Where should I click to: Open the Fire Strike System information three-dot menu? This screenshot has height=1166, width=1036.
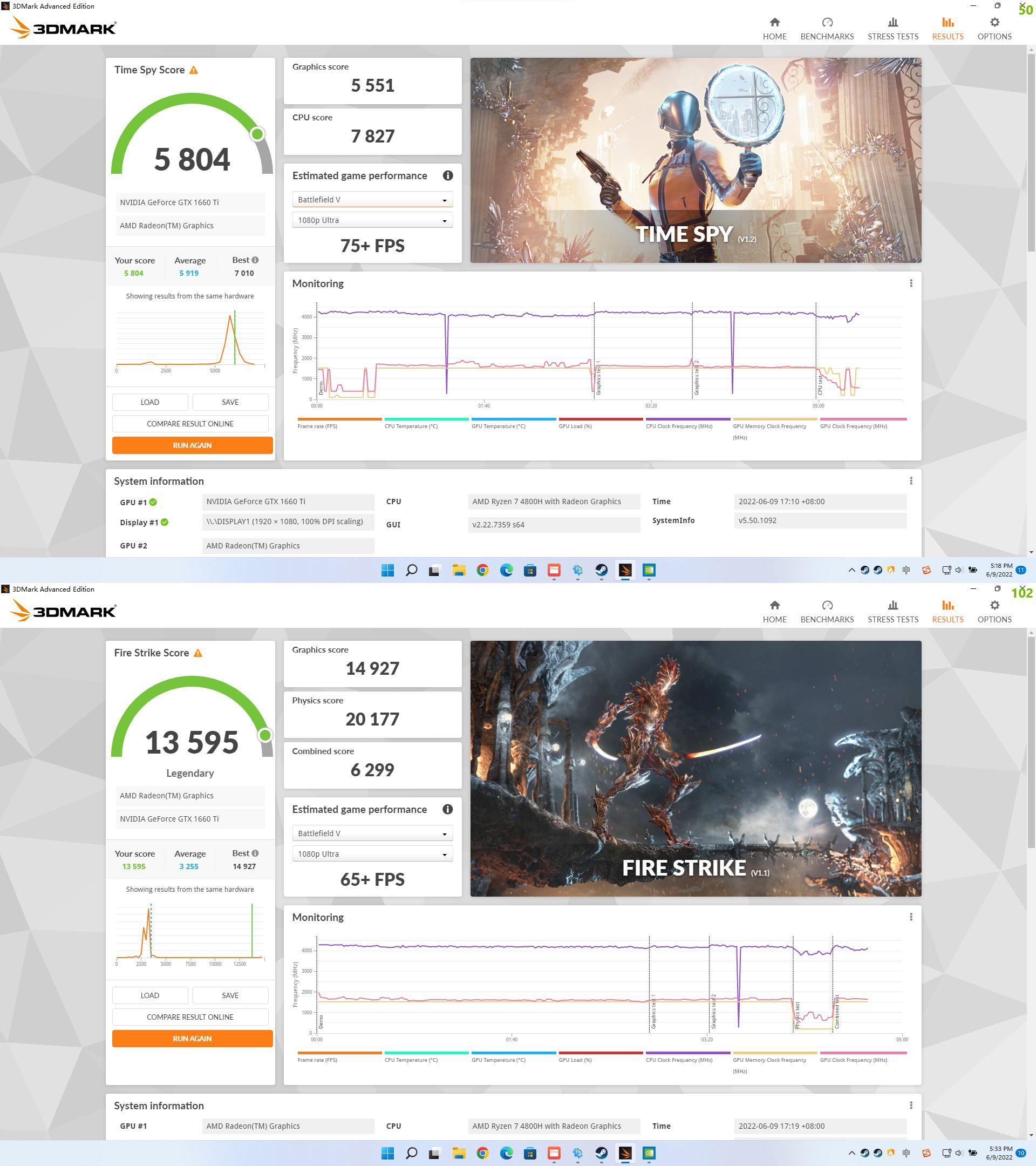click(911, 1106)
